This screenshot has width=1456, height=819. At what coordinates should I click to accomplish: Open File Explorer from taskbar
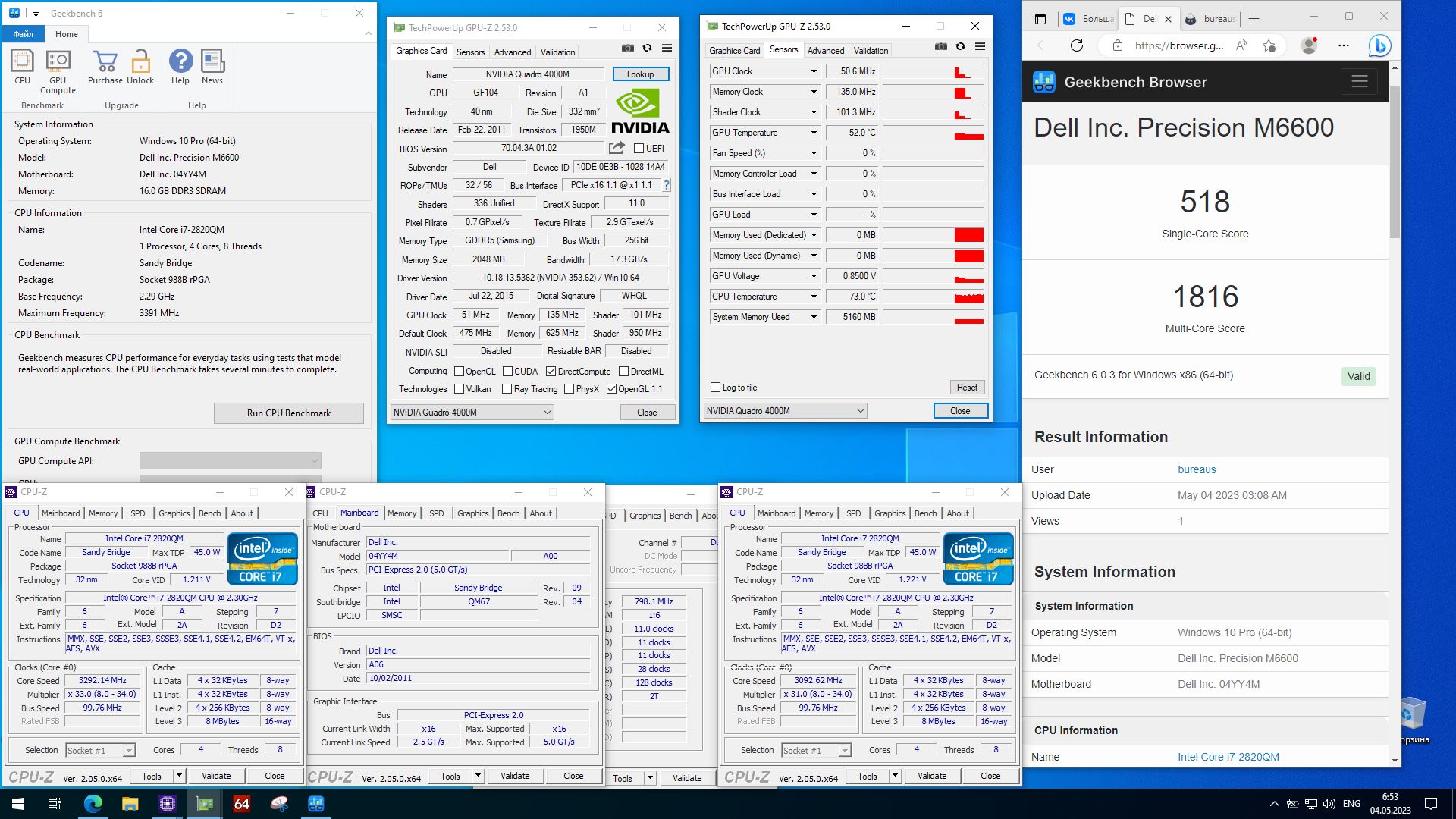pyautogui.click(x=130, y=804)
